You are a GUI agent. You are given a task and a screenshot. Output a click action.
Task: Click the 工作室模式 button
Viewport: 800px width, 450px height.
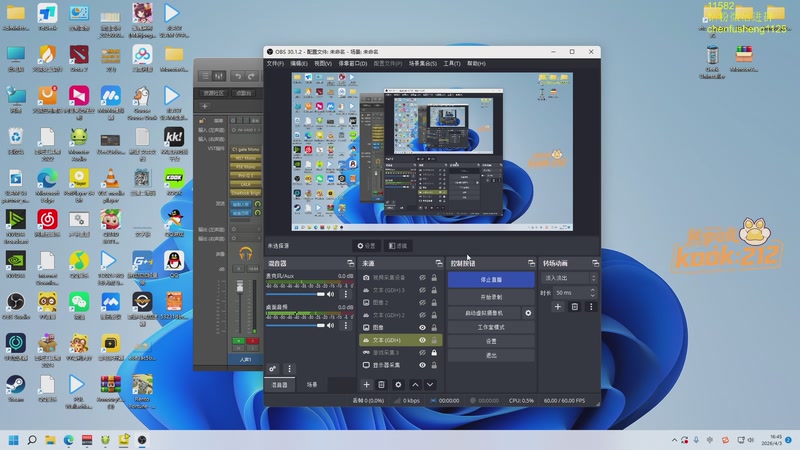pos(491,327)
